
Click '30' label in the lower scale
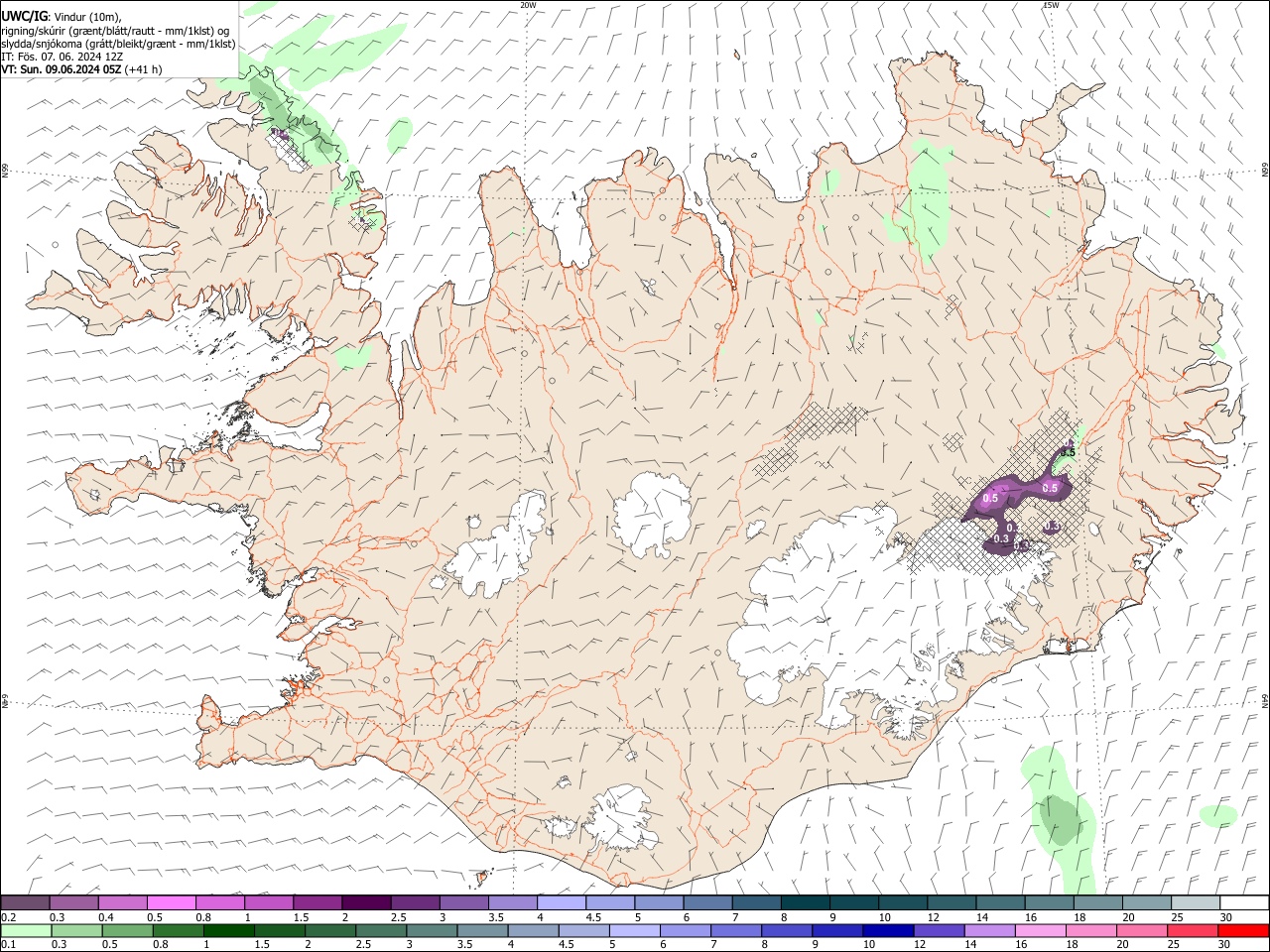(x=1225, y=945)
